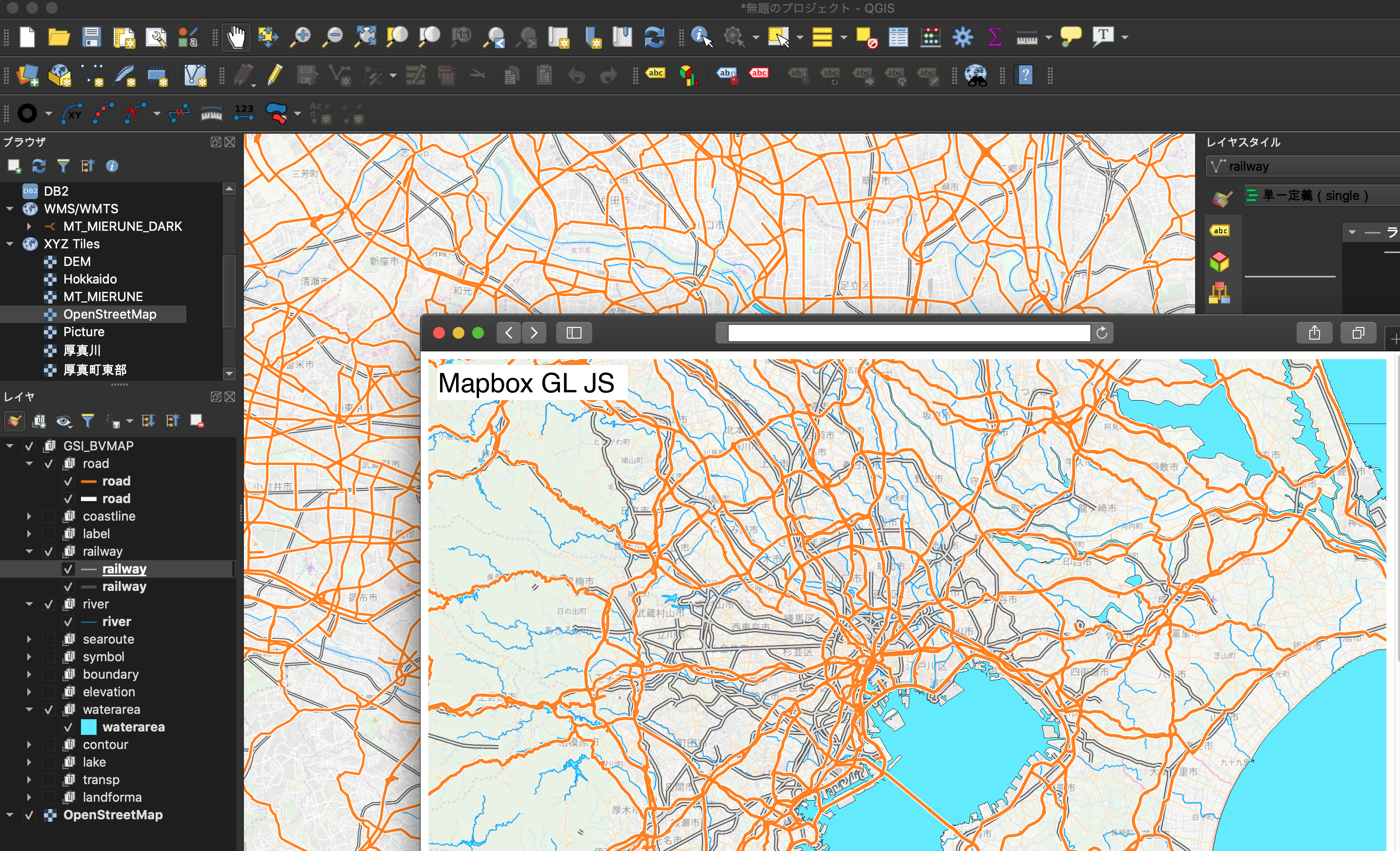Enable the contour layer checkbox

pos(49,745)
